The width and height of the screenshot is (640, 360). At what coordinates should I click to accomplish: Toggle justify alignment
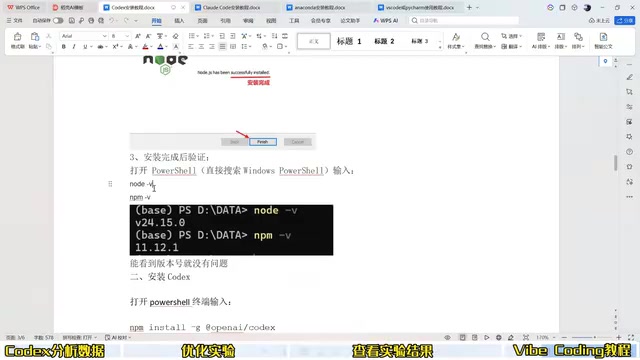(x=222, y=47)
